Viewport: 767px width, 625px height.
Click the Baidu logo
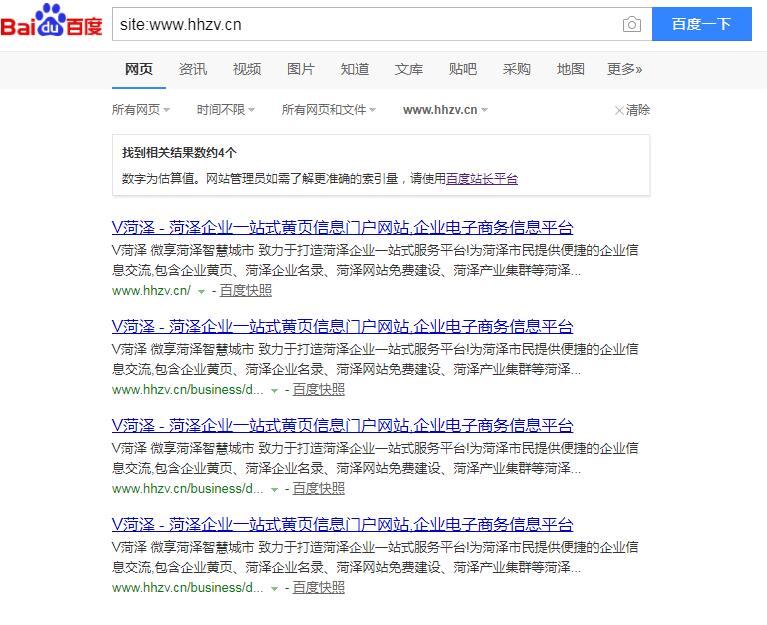(51, 21)
